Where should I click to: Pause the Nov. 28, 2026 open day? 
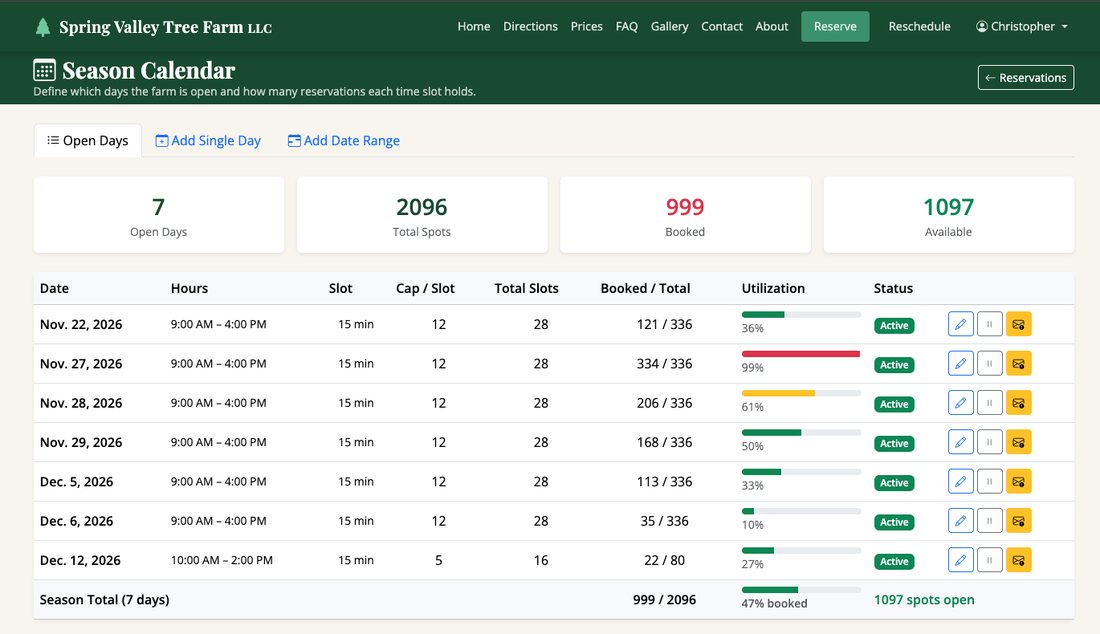[989, 403]
